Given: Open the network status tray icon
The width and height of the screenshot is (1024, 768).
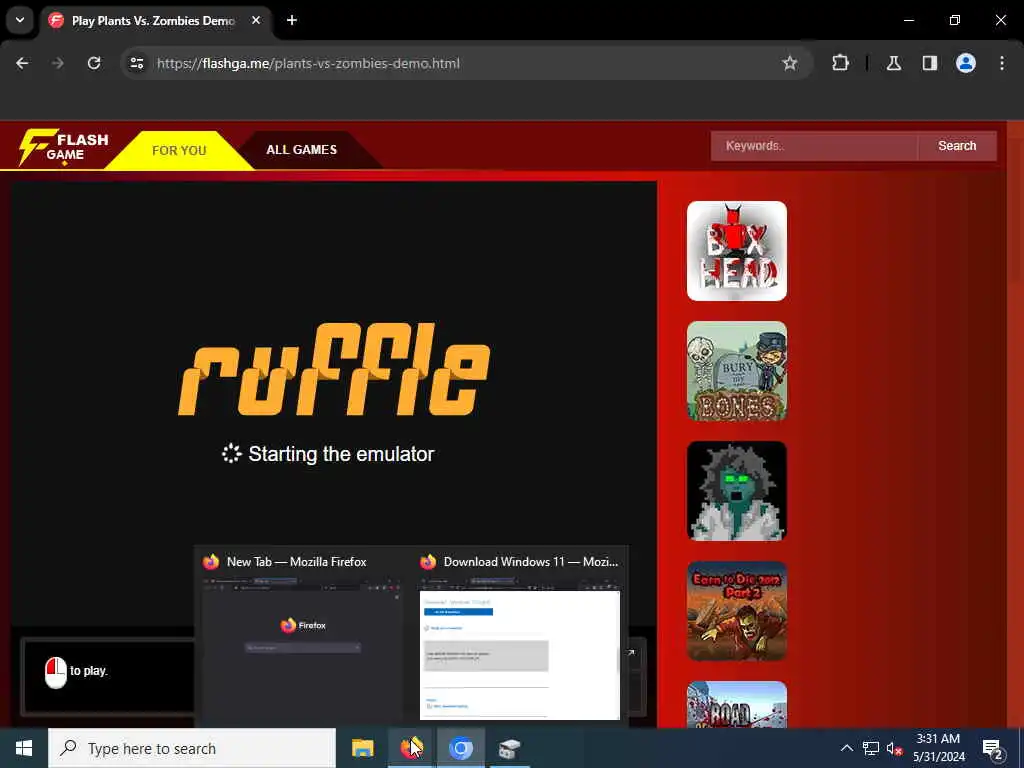Looking at the screenshot, I should pos(871,748).
